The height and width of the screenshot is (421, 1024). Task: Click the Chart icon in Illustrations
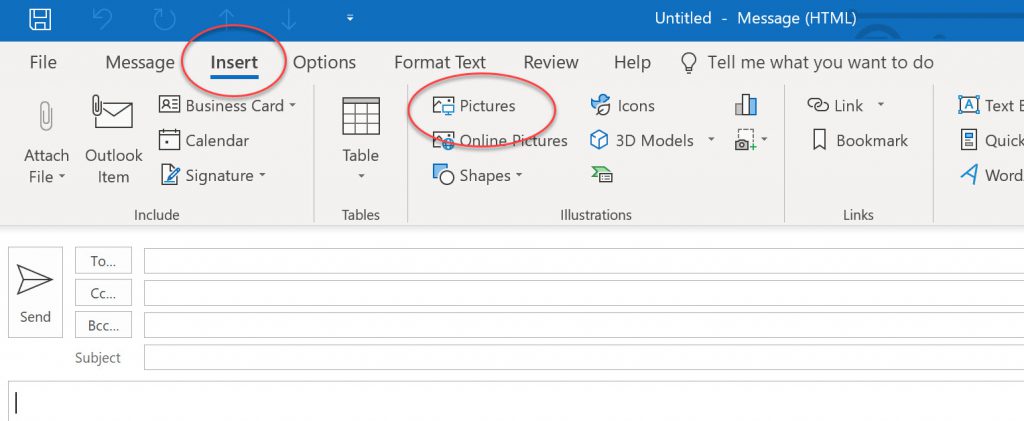(745, 105)
